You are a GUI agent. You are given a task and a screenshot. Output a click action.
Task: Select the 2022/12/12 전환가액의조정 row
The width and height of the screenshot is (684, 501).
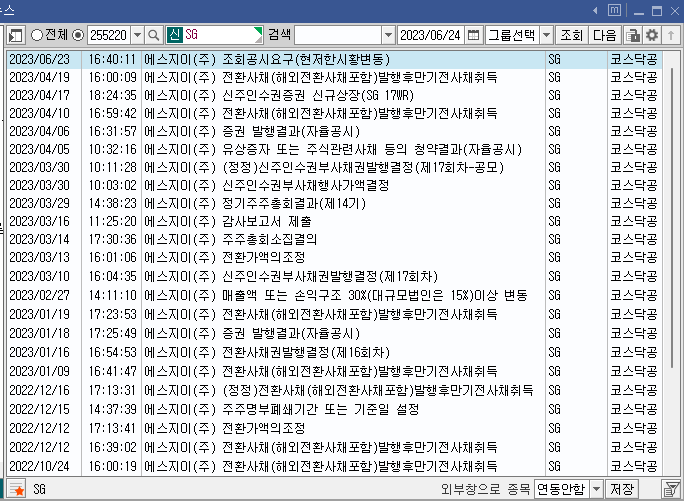[x=334, y=428]
